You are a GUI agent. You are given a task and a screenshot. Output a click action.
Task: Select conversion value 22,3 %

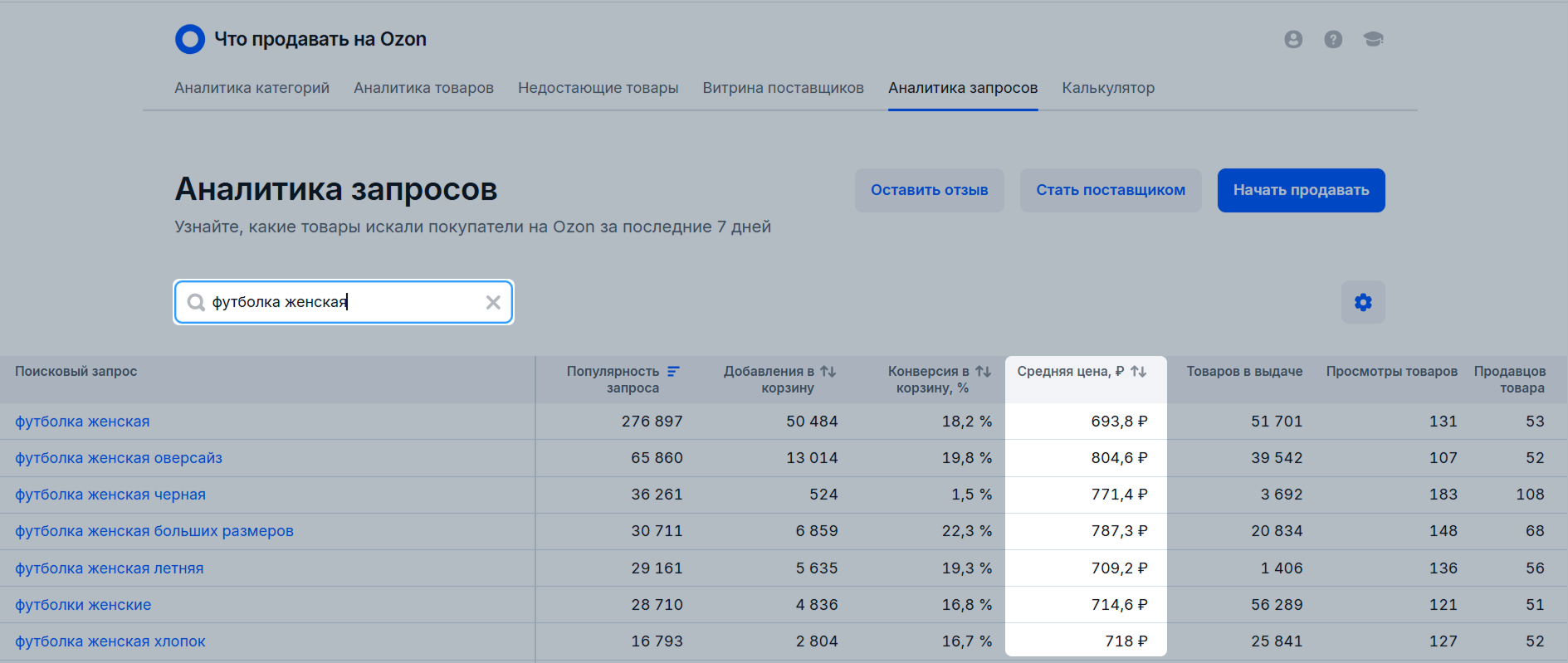point(967,531)
